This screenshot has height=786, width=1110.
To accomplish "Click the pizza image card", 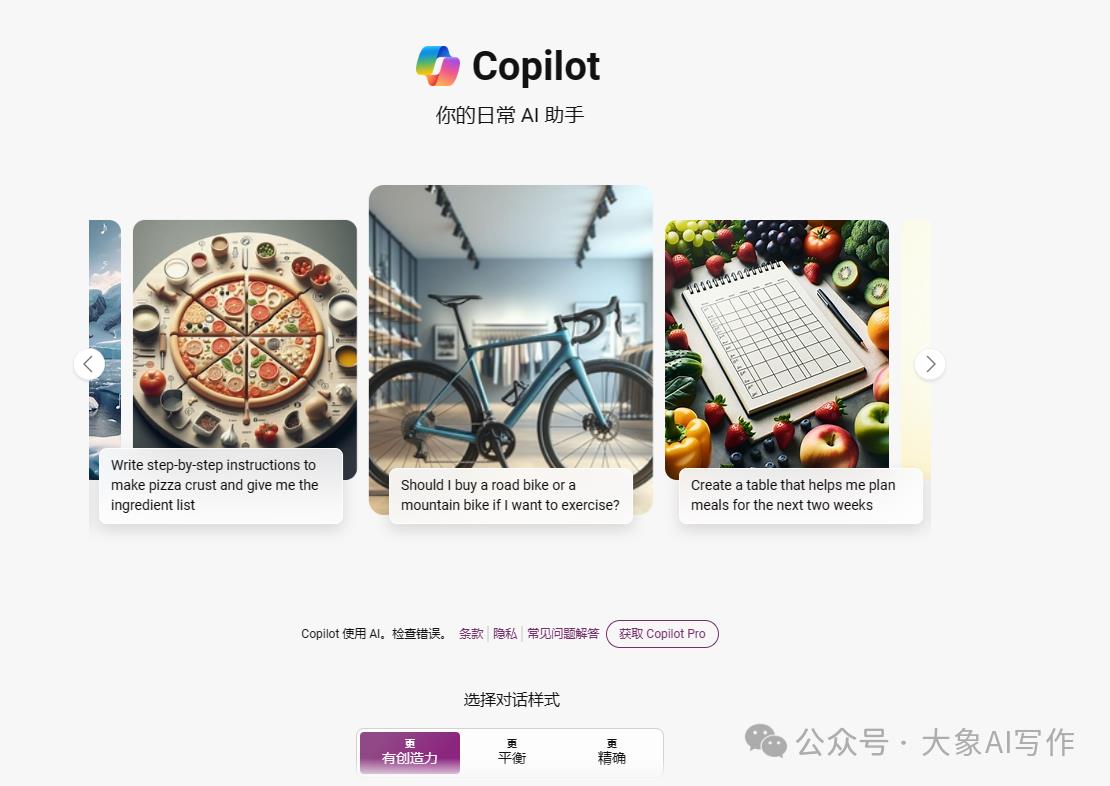I will click(x=245, y=334).
